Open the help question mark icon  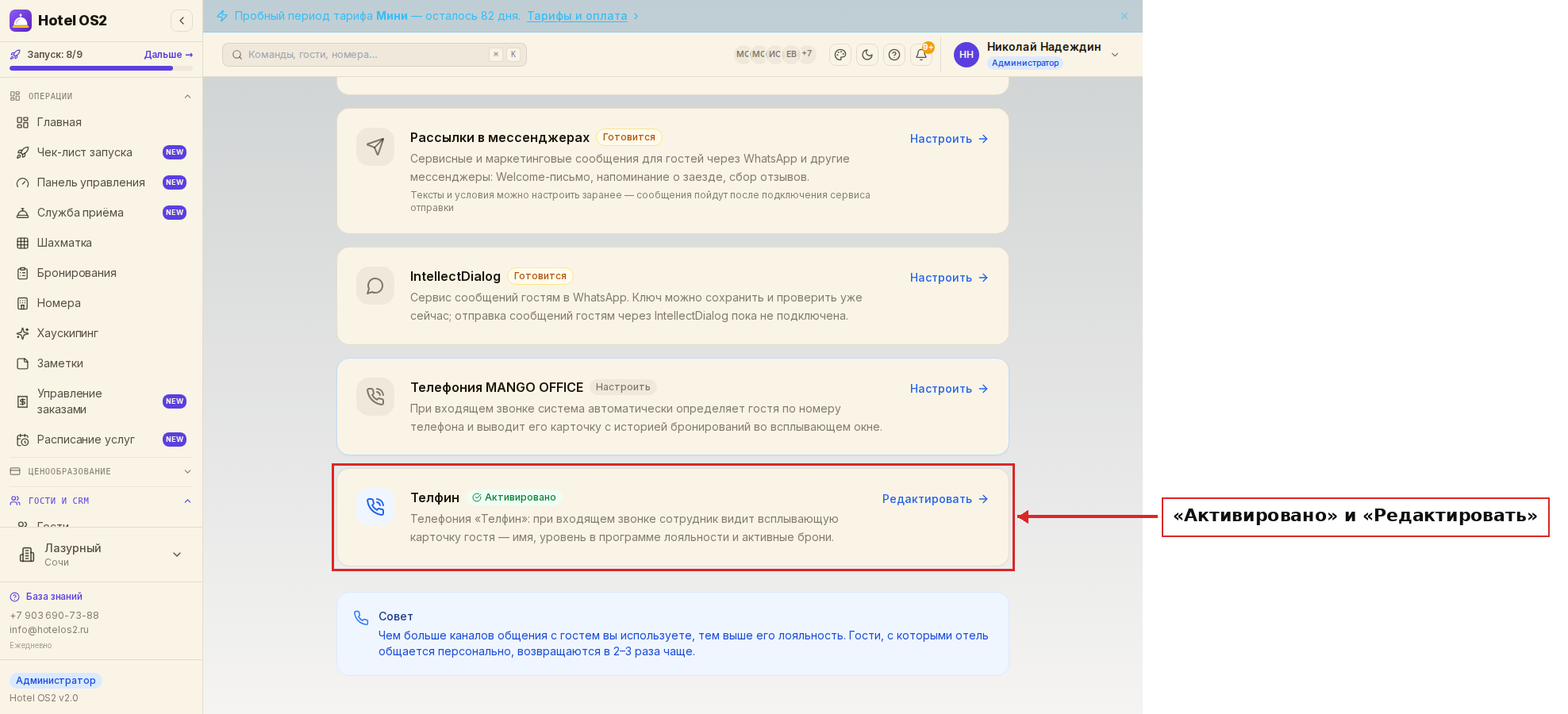tap(894, 55)
